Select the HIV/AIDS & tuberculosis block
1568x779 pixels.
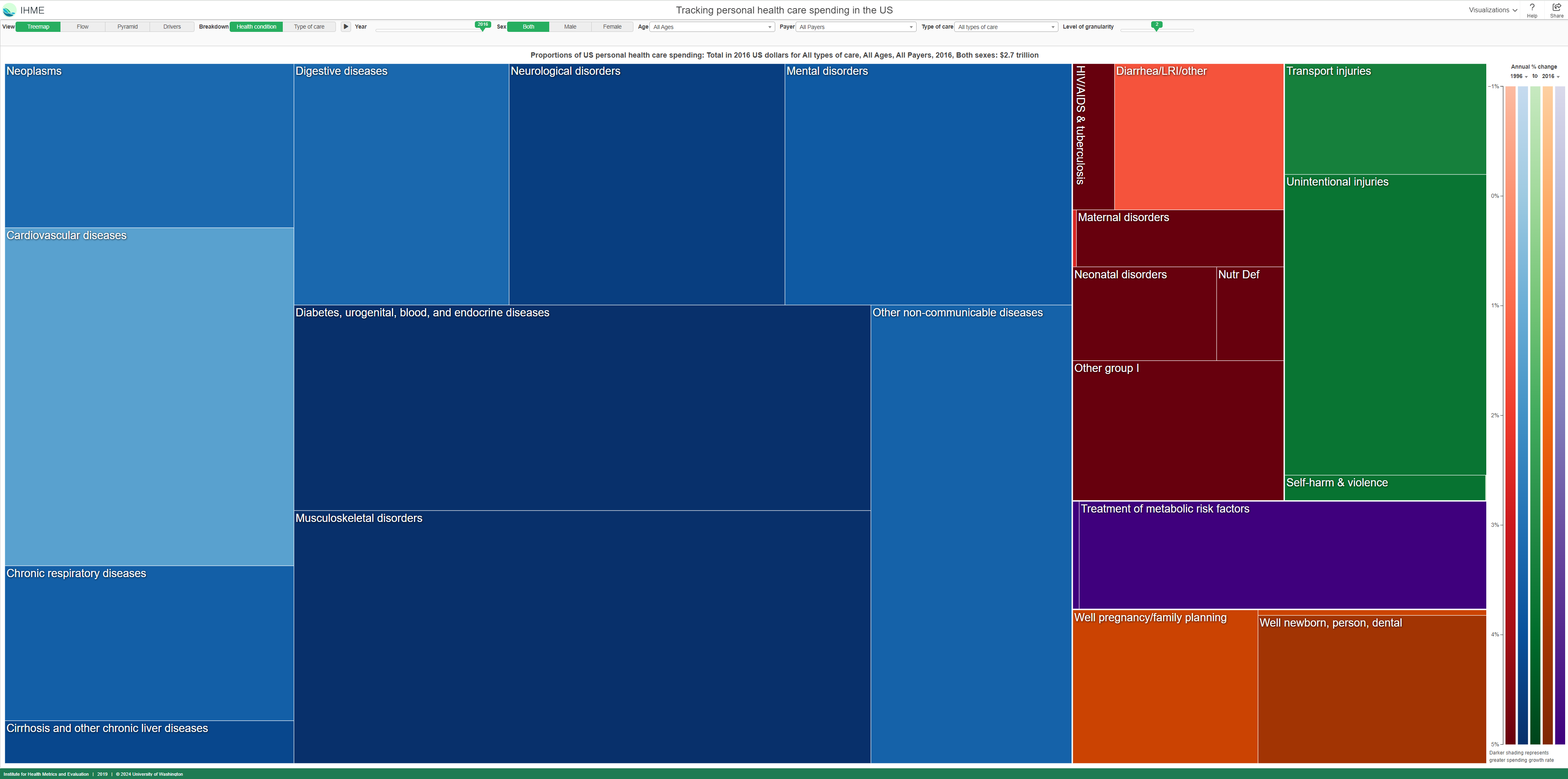point(1094,137)
